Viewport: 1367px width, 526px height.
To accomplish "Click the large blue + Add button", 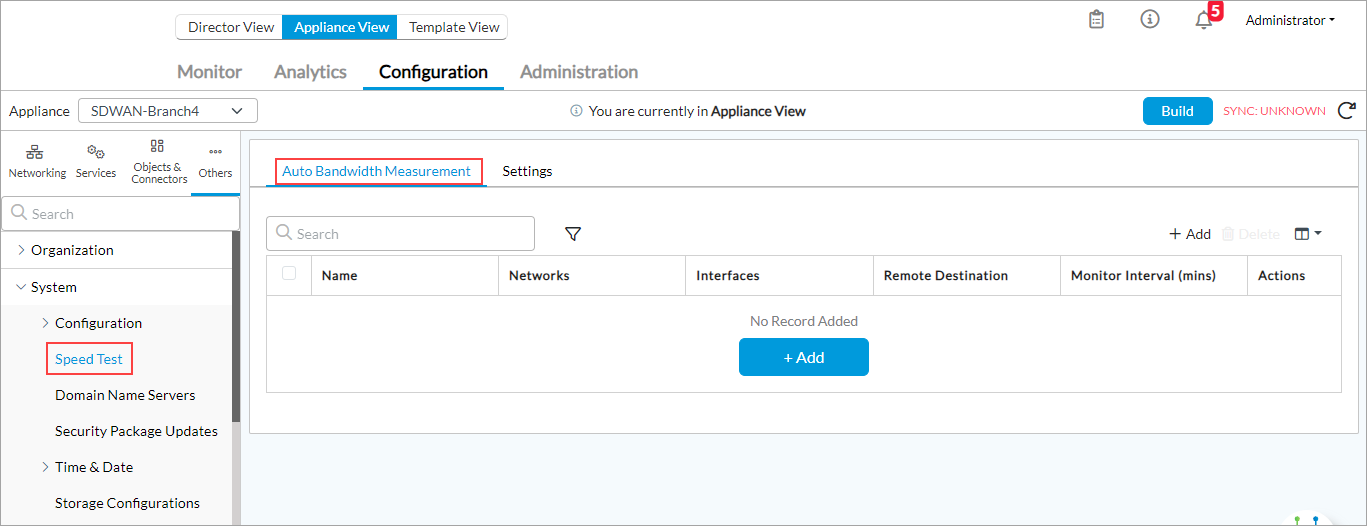I will (803, 357).
